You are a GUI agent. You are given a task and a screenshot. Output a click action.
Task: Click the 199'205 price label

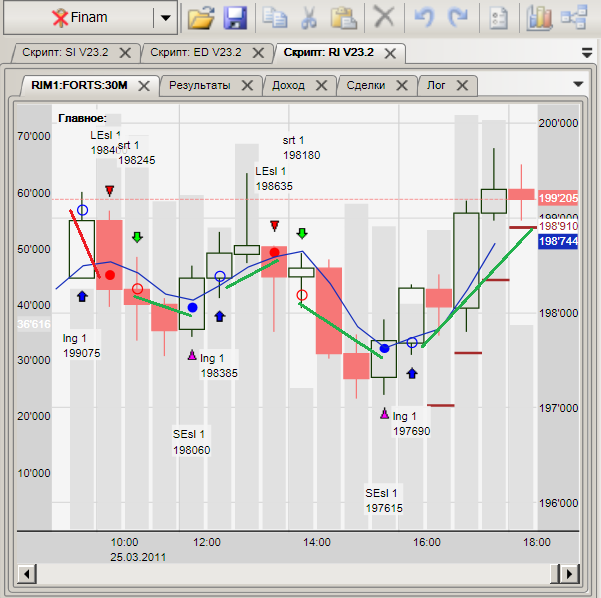[558, 198]
